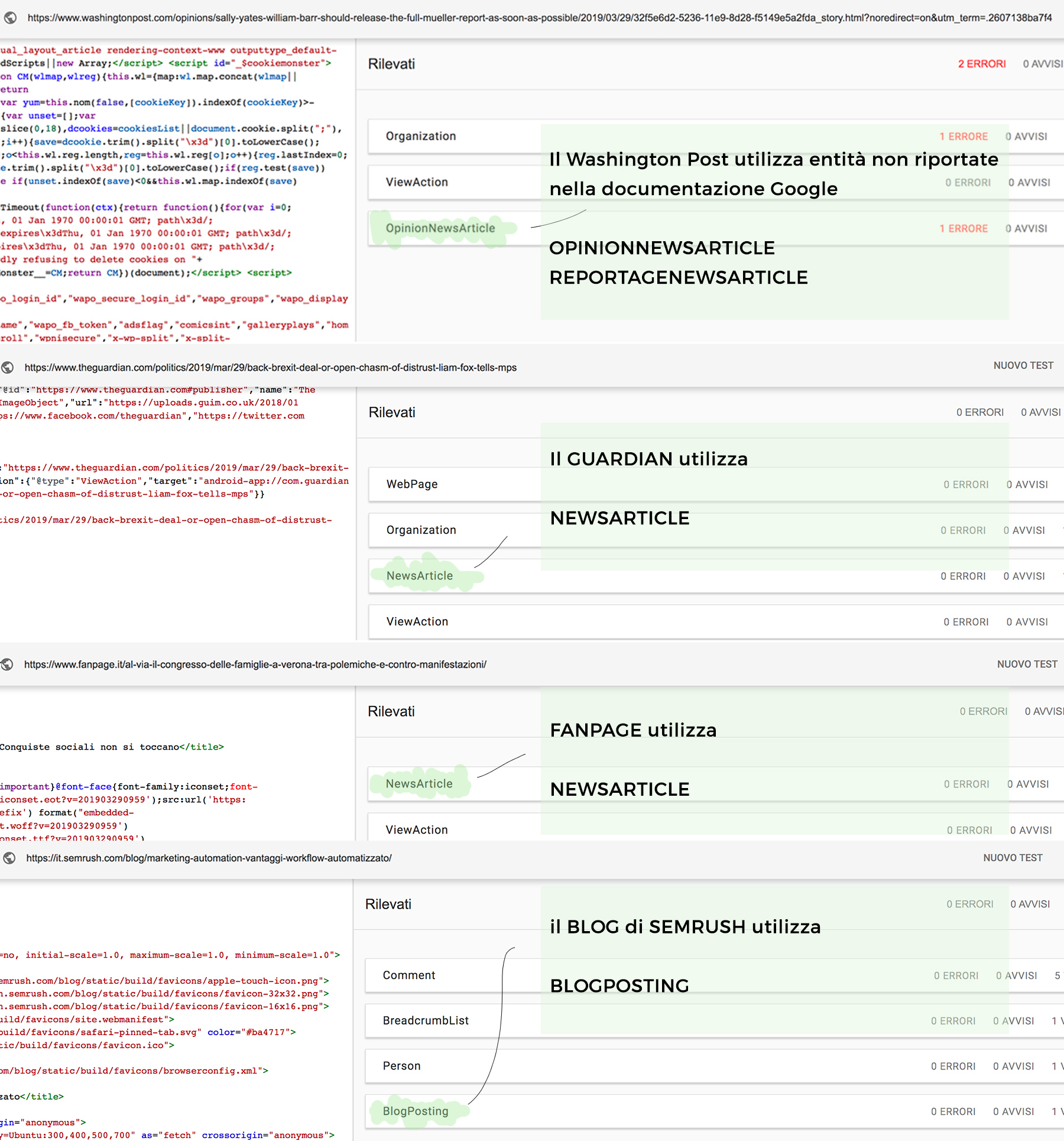
Task: Expand Organization row in Guardian results
Action: pos(716,530)
